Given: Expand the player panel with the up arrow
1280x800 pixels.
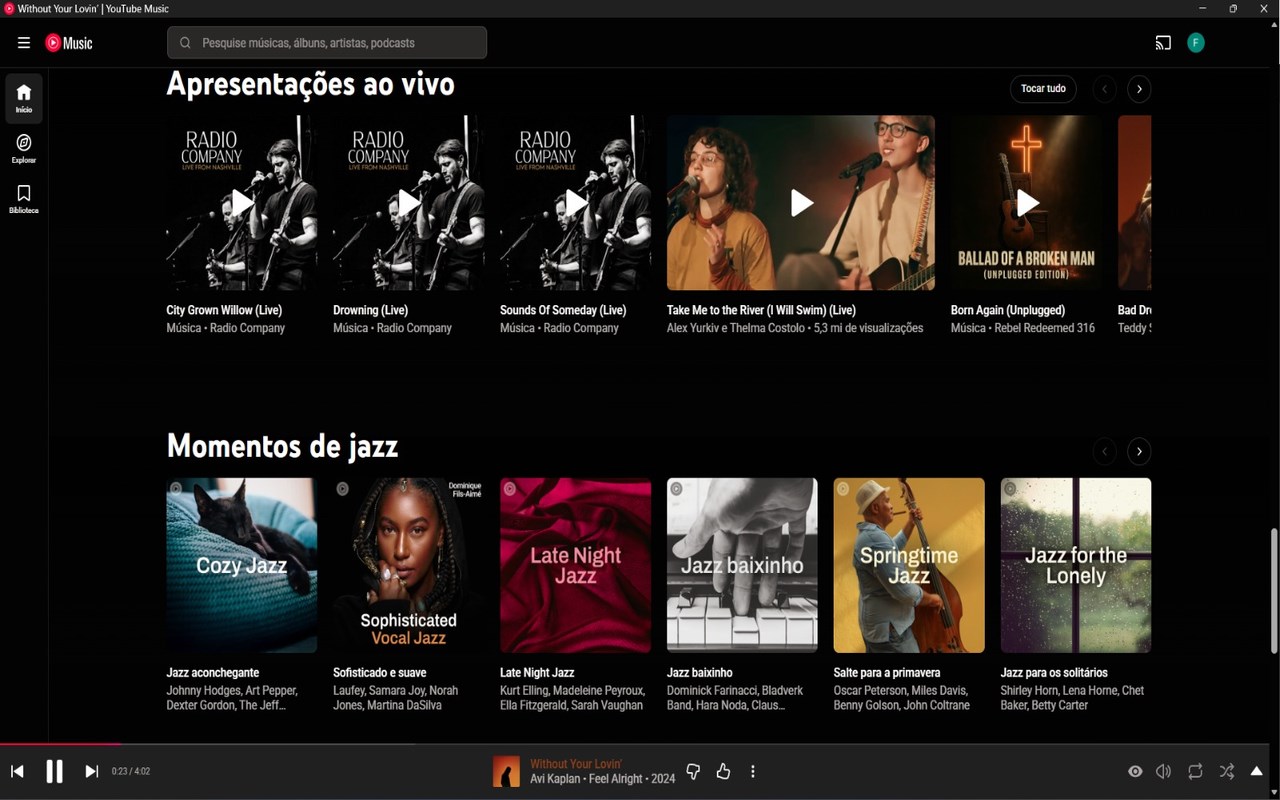Looking at the screenshot, I should pos(1256,771).
